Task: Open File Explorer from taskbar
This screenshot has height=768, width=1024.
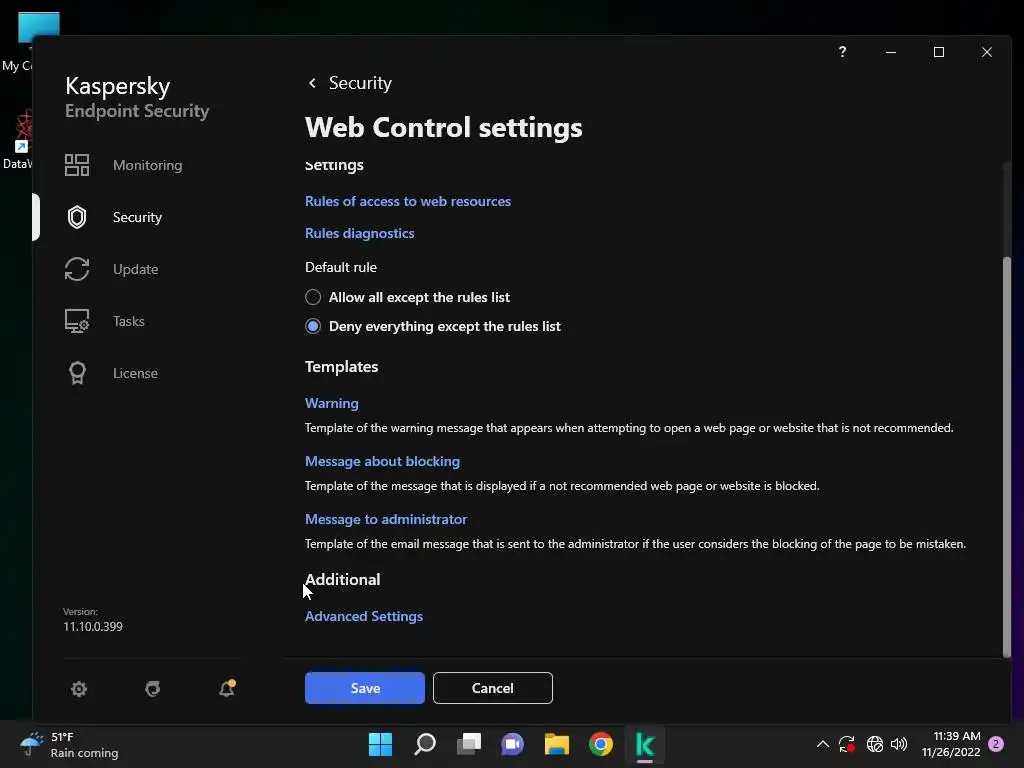Action: [556, 744]
